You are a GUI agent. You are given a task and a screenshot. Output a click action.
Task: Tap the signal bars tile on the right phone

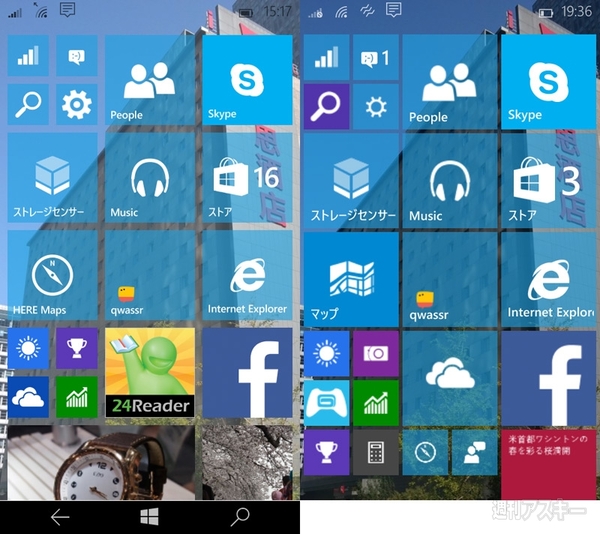[327, 57]
